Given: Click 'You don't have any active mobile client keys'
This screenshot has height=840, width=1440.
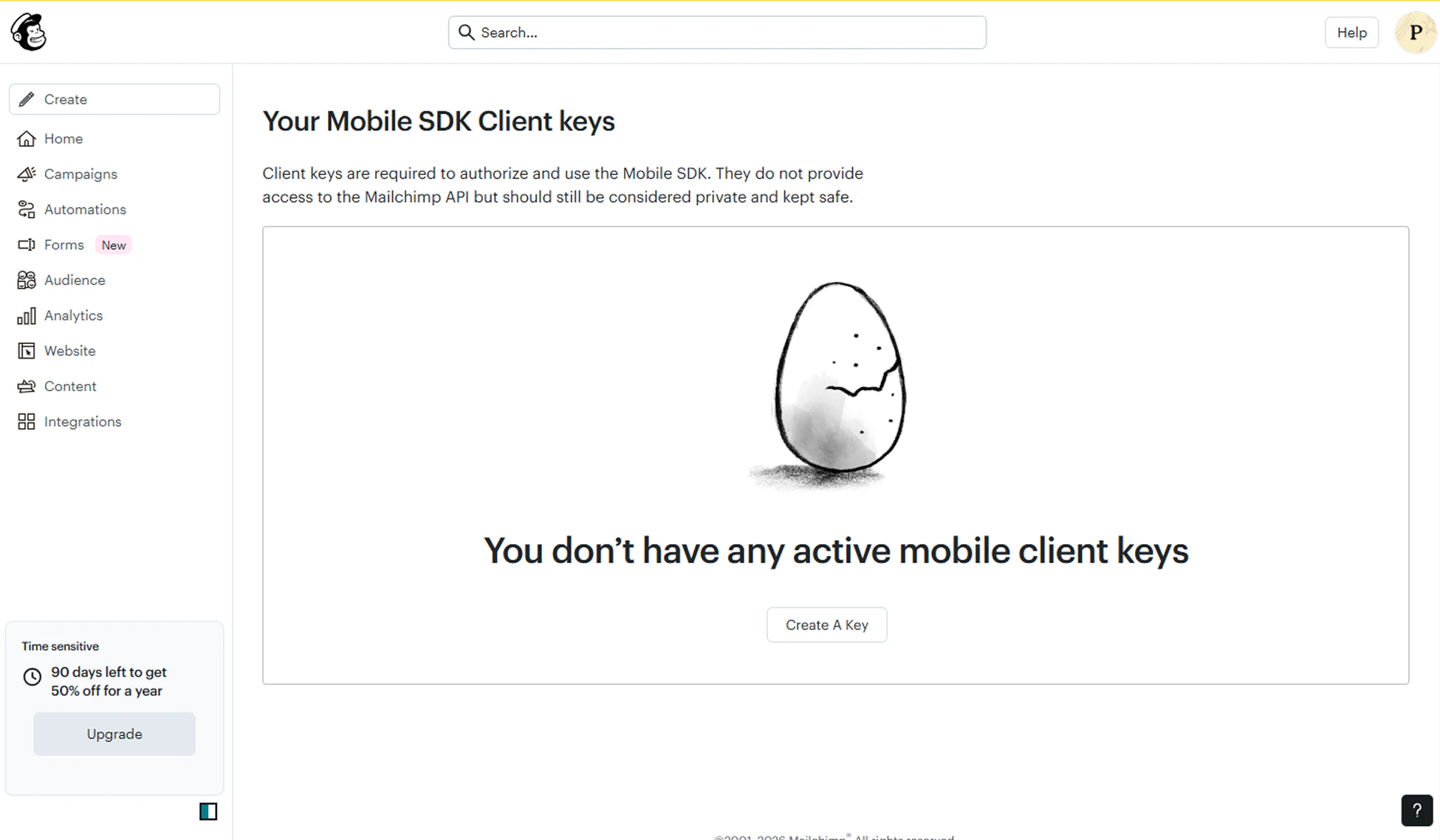Looking at the screenshot, I should pyautogui.click(x=836, y=551).
